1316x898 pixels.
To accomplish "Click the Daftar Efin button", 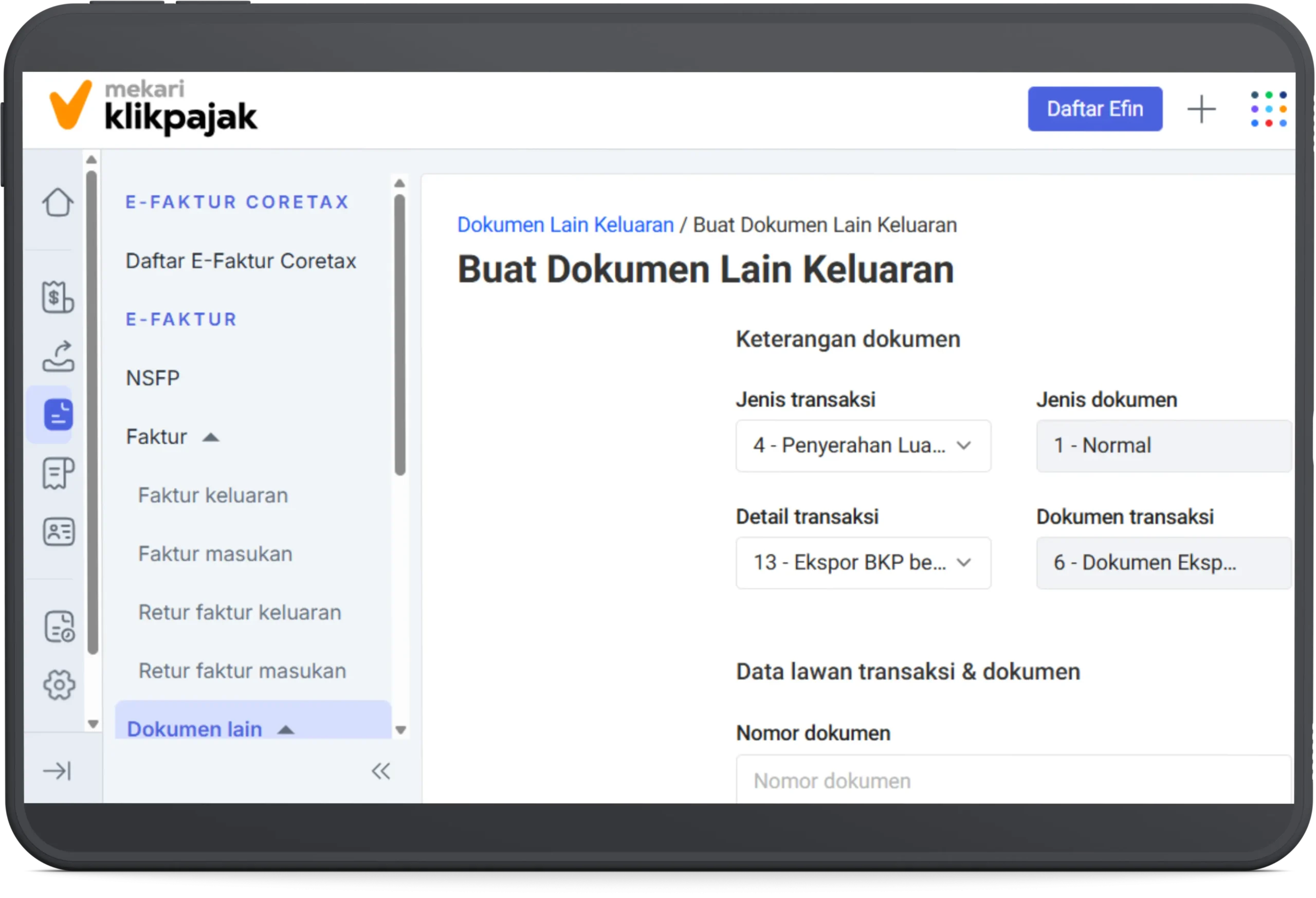I will (1094, 108).
